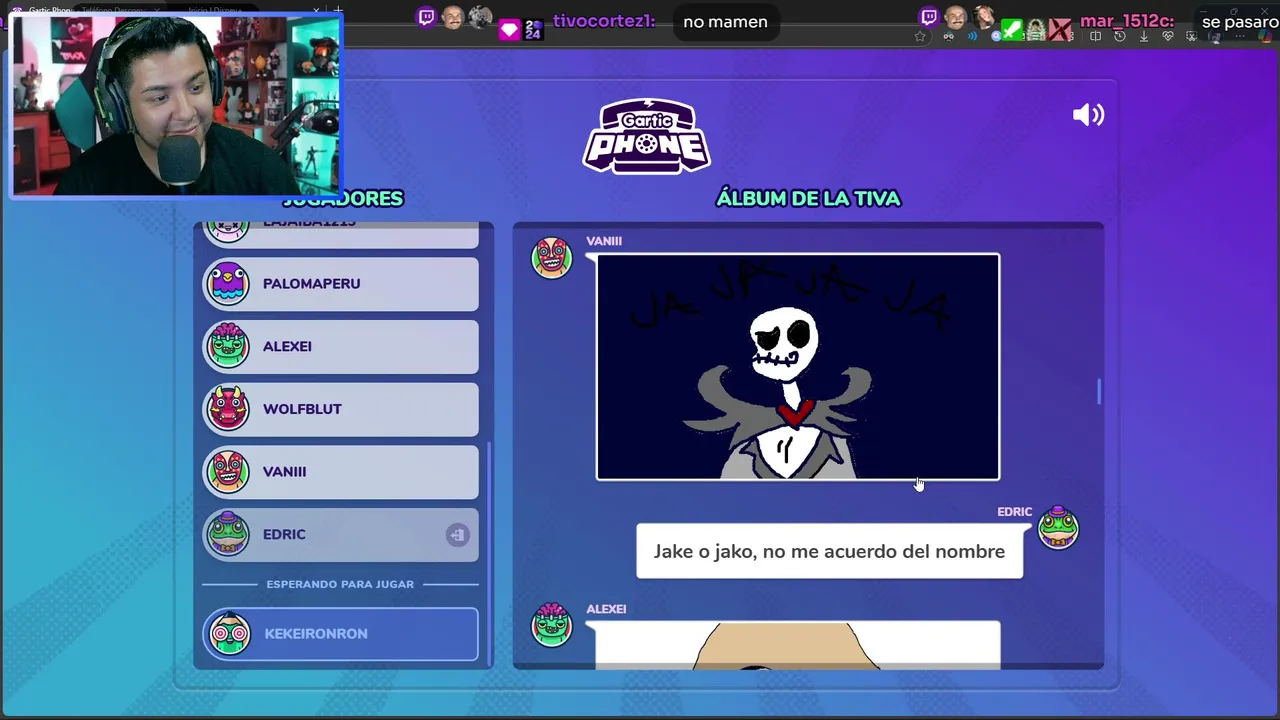Open a new browser tab with plus
1280x720 pixels.
(x=337, y=11)
